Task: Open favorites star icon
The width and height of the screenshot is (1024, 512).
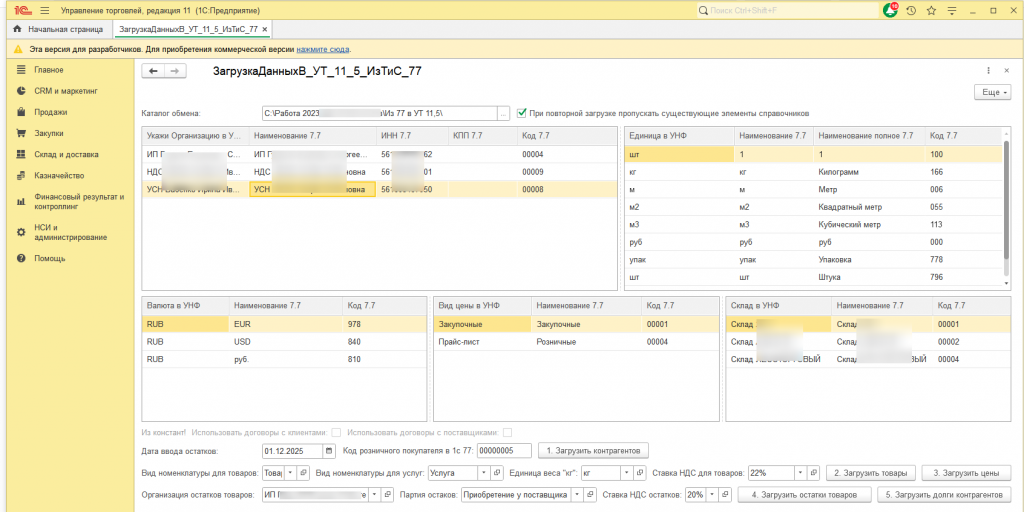Action: (931, 10)
